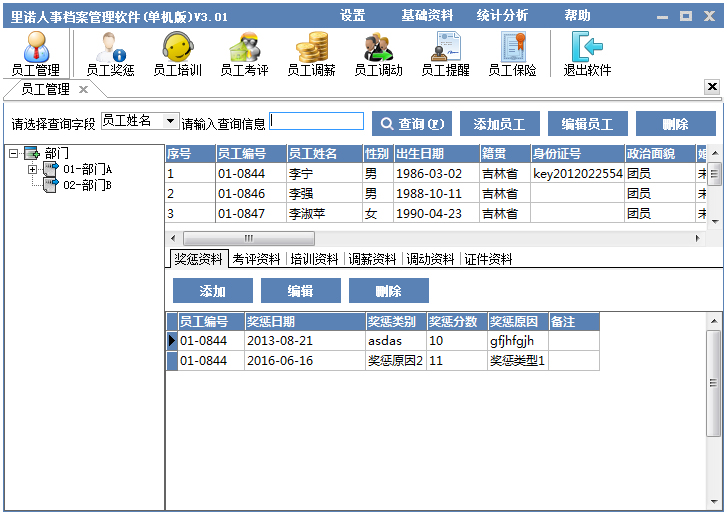727x514 pixels.
Task: Focus the 请输入查询信息 text field
Action: (317, 121)
